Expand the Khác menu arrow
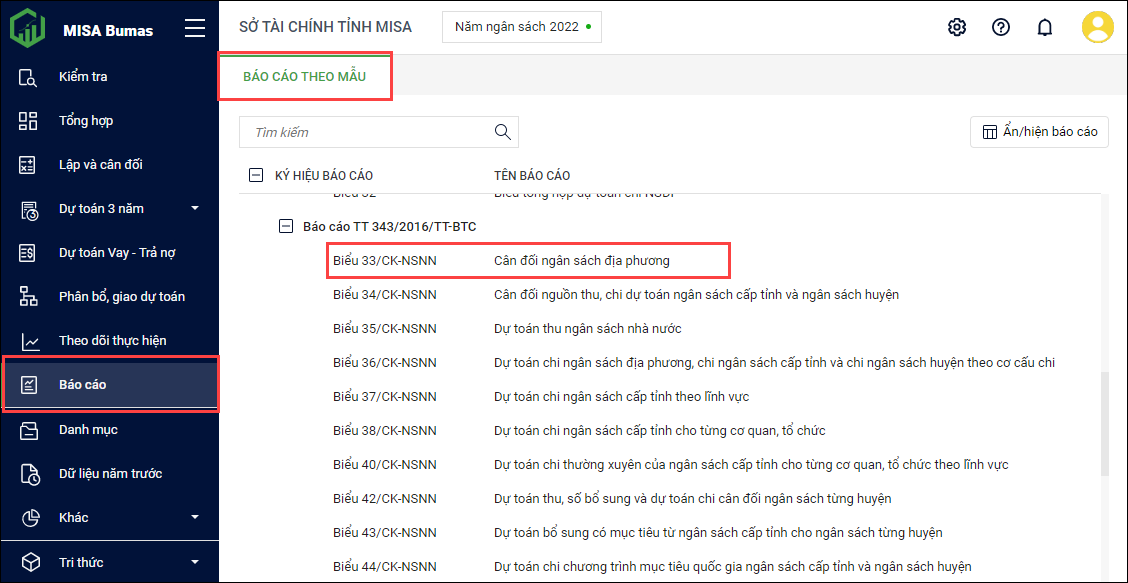Screen dimensions: 1128x583 pyautogui.click(x=195, y=518)
